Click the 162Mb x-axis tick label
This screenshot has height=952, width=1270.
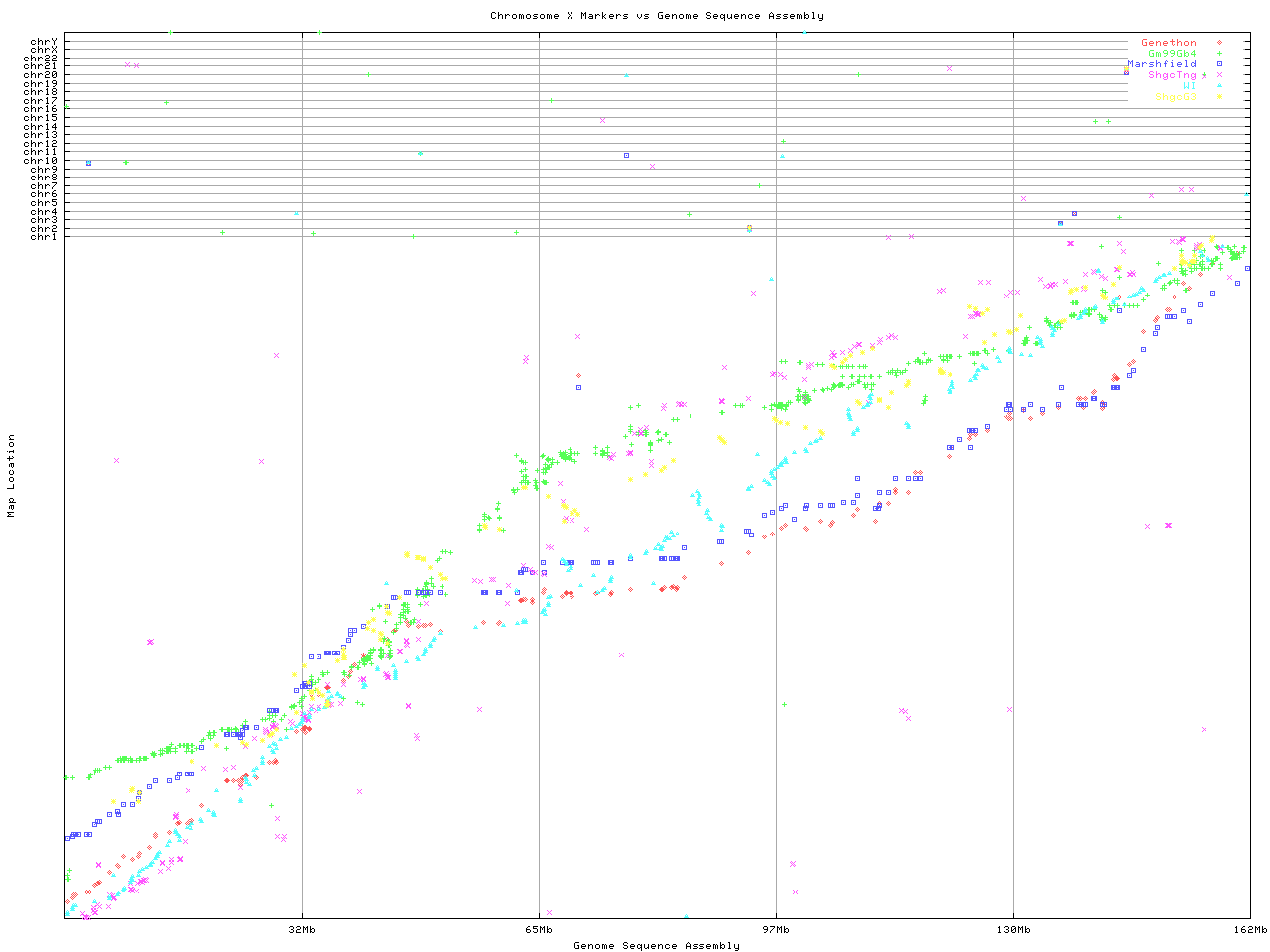click(x=1250, y=930)
